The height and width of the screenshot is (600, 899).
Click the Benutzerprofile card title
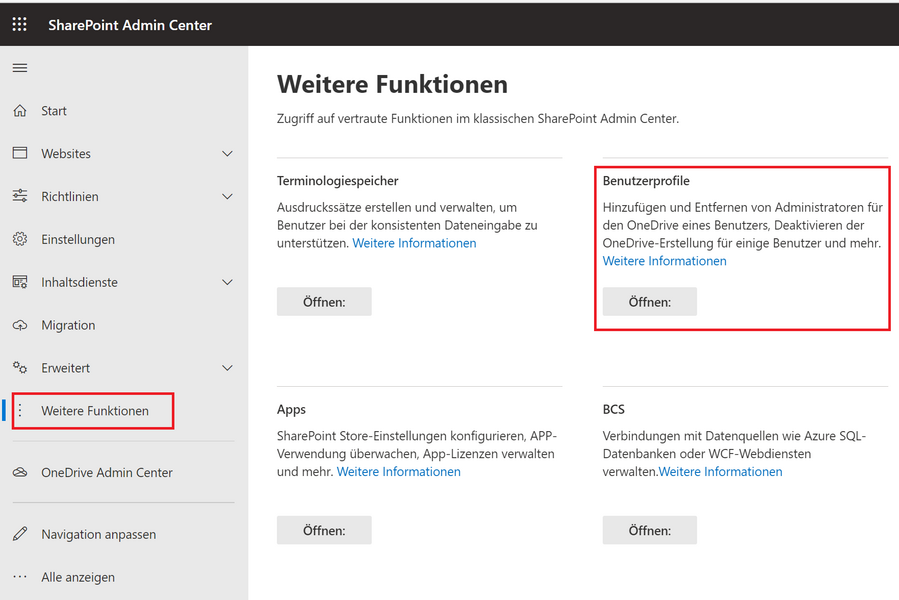(646, 181)
